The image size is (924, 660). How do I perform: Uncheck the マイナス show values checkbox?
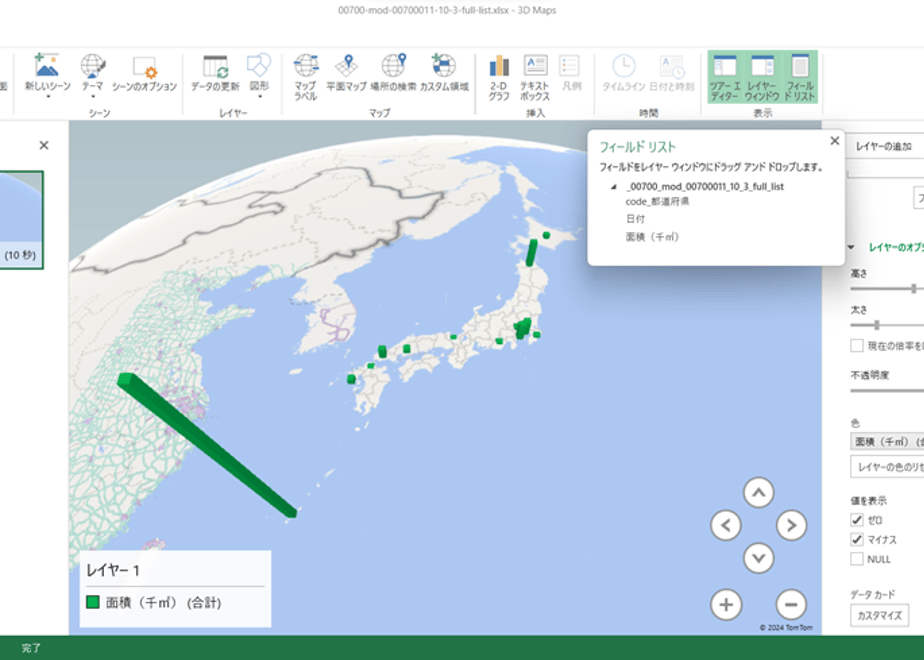(857, 539)
